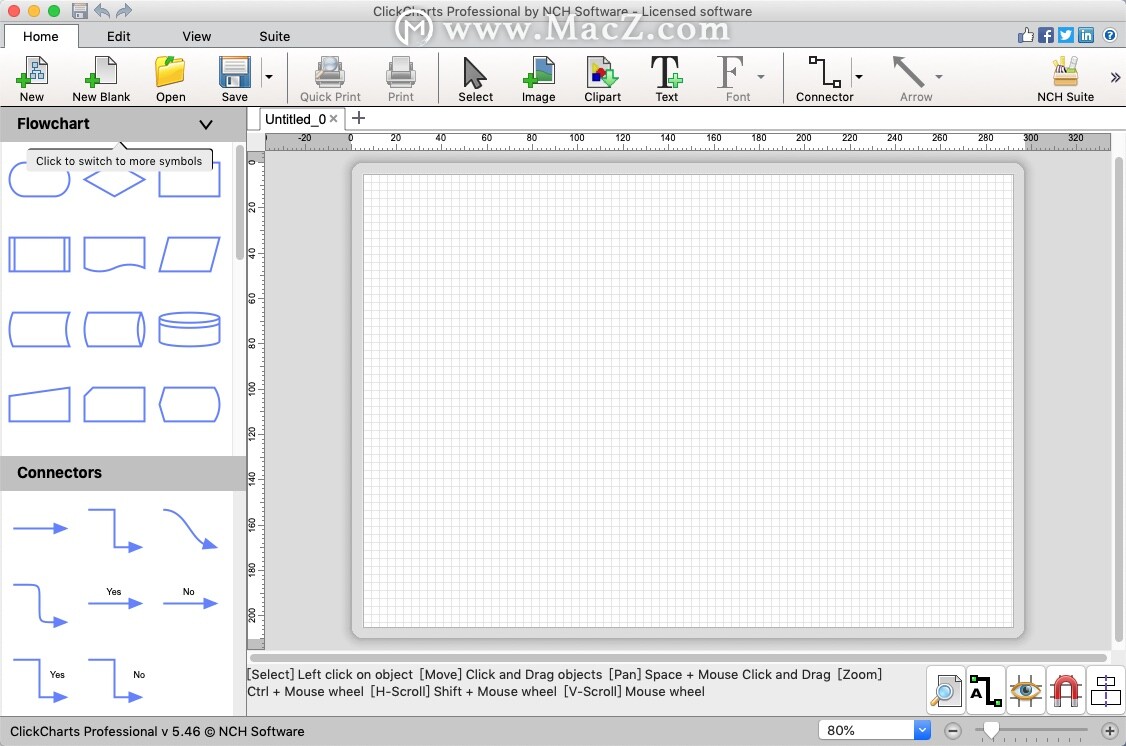1126x746 pixels.
Task: Pick the parallelogram data shape
Action: click(189, 254)
